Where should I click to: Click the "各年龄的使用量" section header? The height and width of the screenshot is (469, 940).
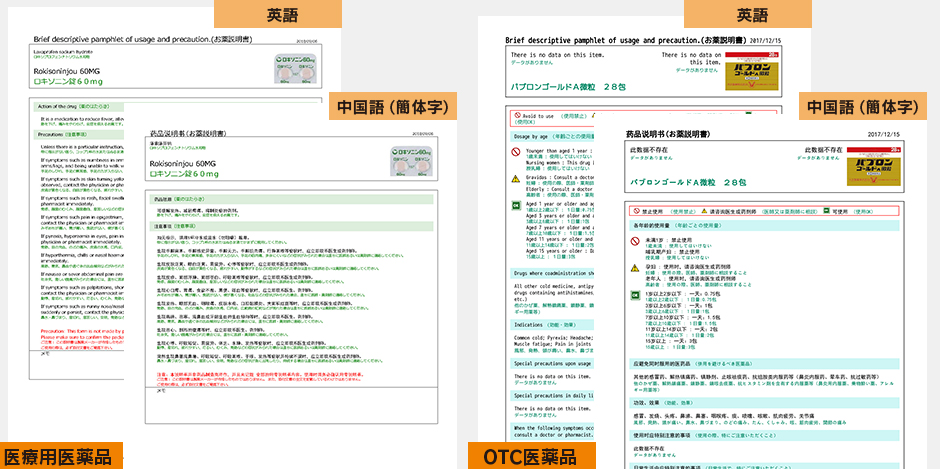764,225
